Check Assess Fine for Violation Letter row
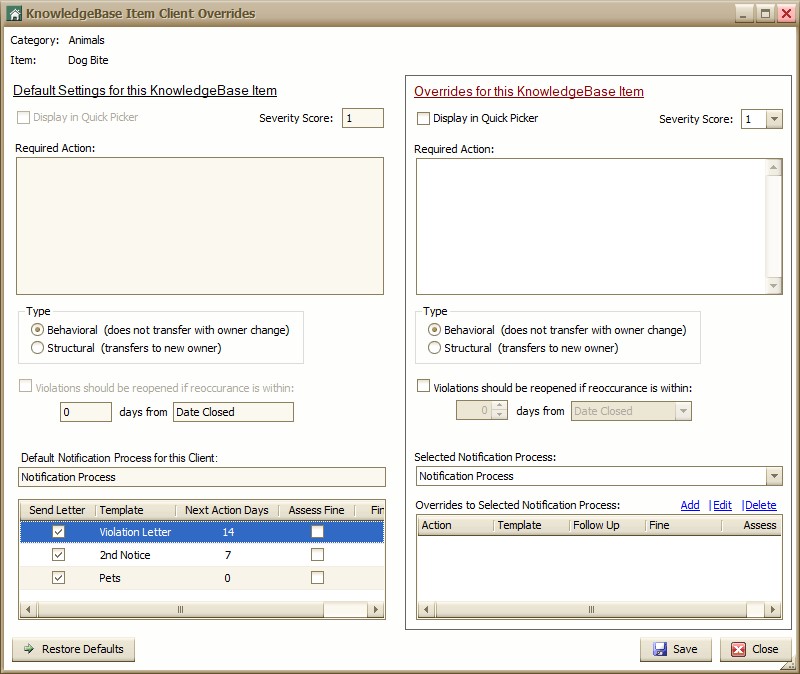 tap(317, 532)
